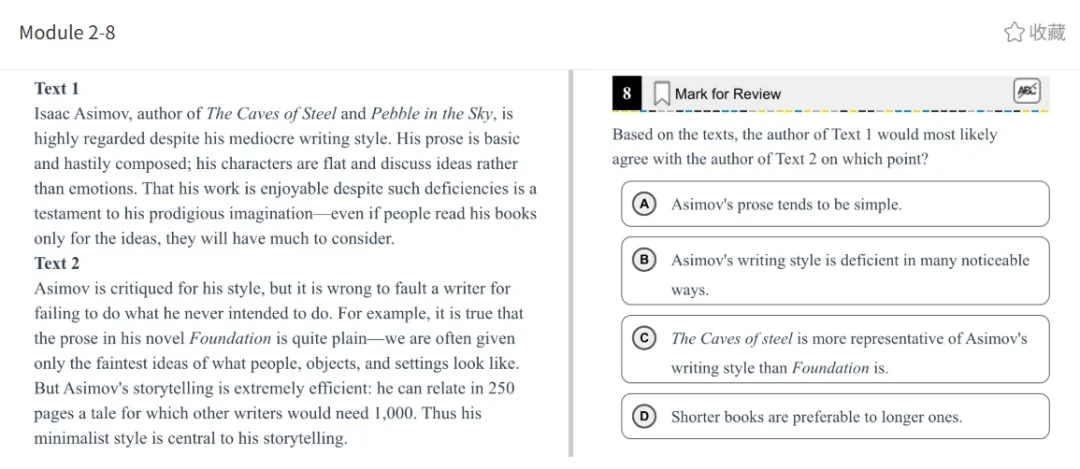Select the circled letter C choice
Viewport: 1080px width, 469px height.
tap(645, 338)
